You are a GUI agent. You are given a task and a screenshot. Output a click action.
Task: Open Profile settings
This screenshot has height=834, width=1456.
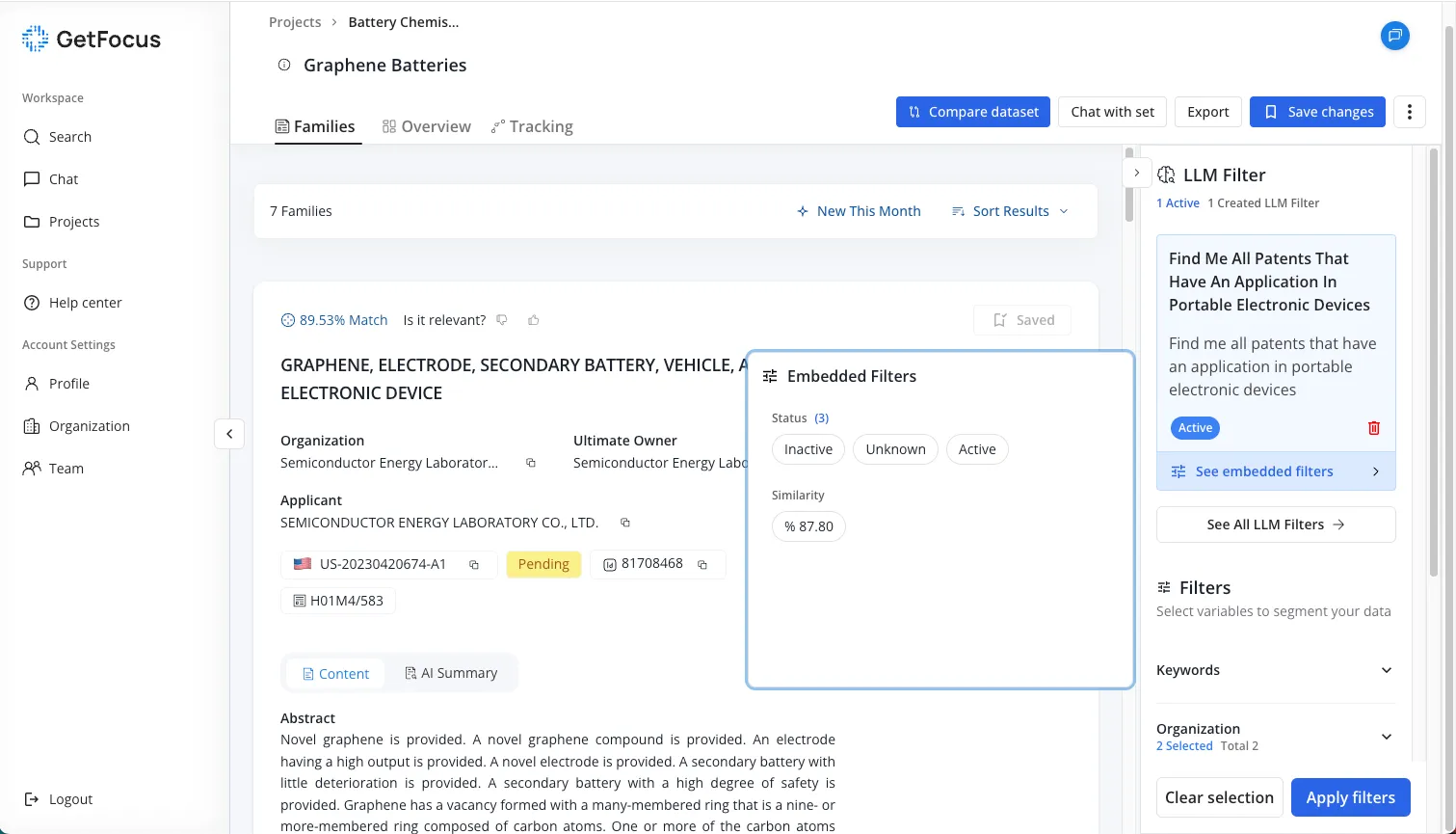point(57,384)
